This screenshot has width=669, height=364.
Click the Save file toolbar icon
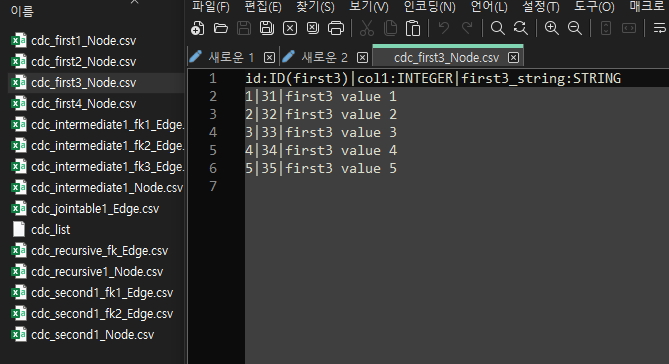(x=244, y=28)
